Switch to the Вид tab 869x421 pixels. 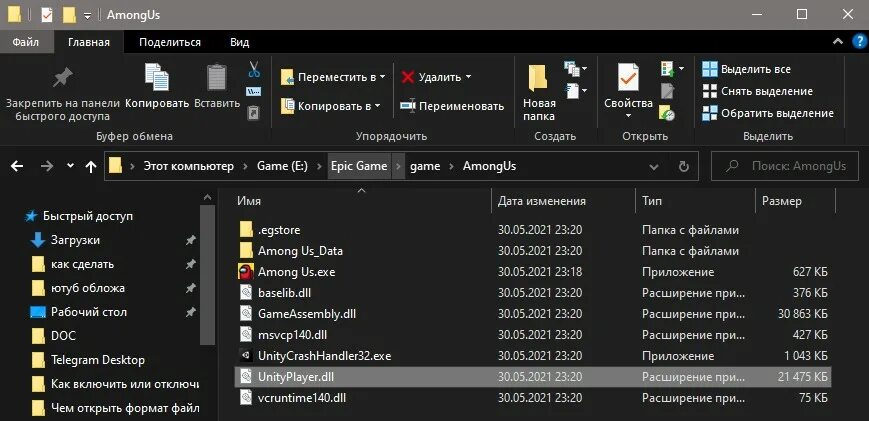pos(239,42)
